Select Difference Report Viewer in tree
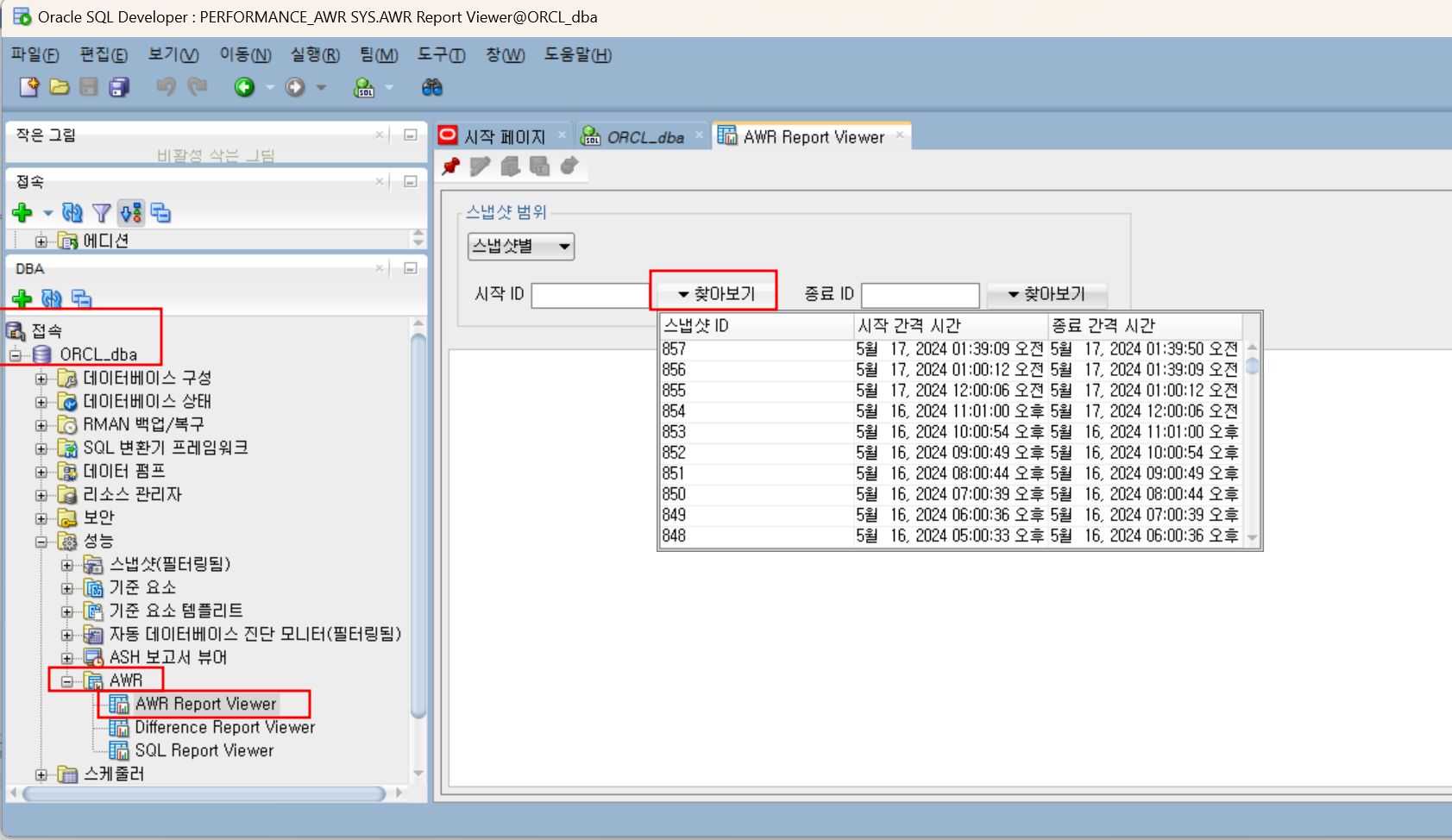 pyautogui.click(x=224, y=727)
